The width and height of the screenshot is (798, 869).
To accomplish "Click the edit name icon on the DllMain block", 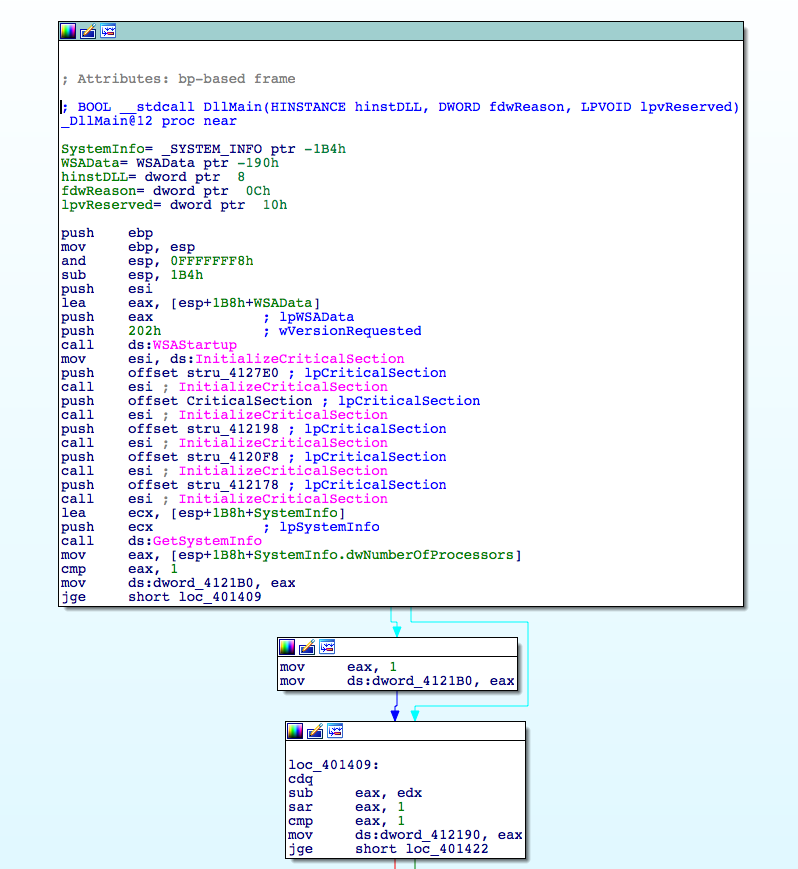I will click(x=88, y=31).
